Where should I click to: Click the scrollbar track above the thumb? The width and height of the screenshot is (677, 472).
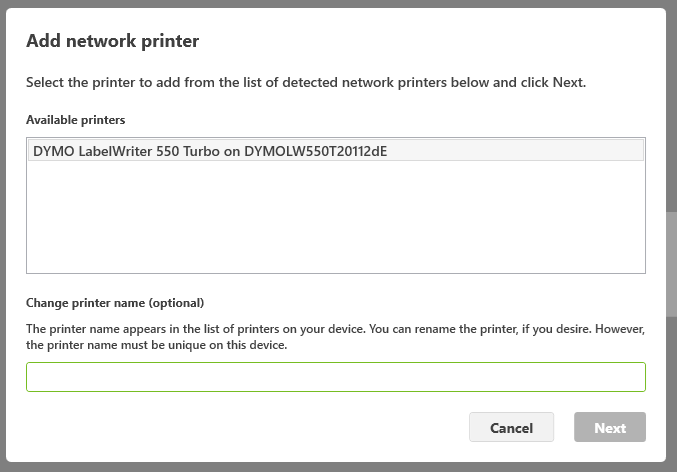point(671,108)
